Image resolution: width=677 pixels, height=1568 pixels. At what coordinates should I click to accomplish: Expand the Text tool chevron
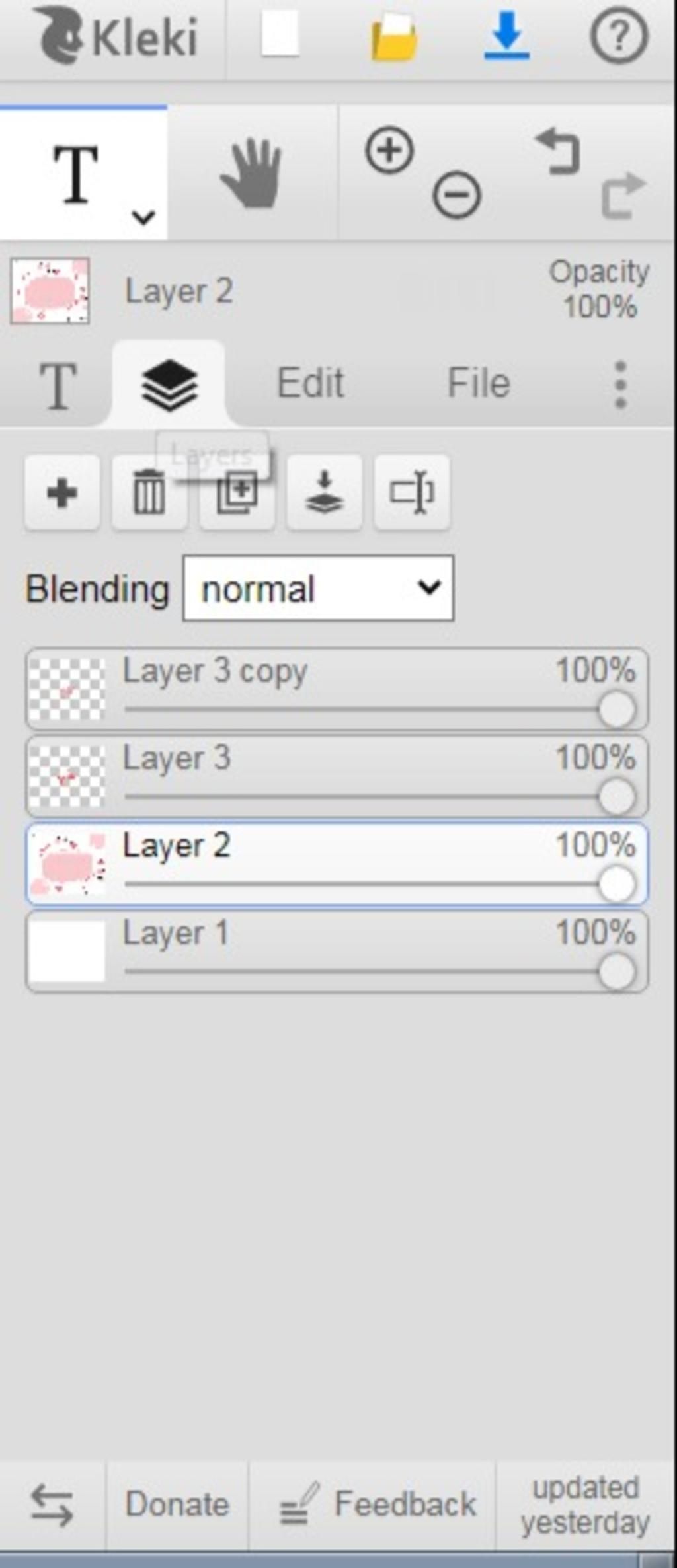click(143, 217)
